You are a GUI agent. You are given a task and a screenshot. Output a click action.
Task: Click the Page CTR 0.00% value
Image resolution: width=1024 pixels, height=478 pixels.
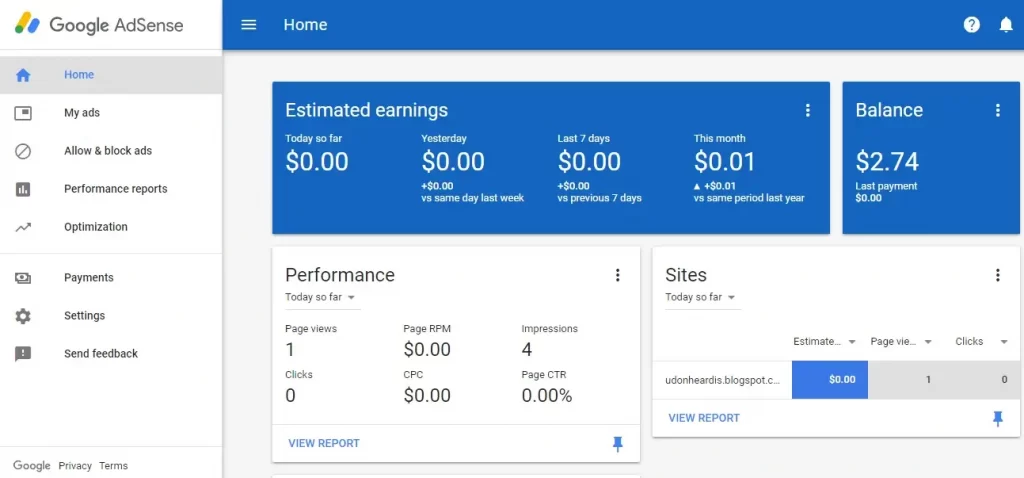tap(547, 396)
